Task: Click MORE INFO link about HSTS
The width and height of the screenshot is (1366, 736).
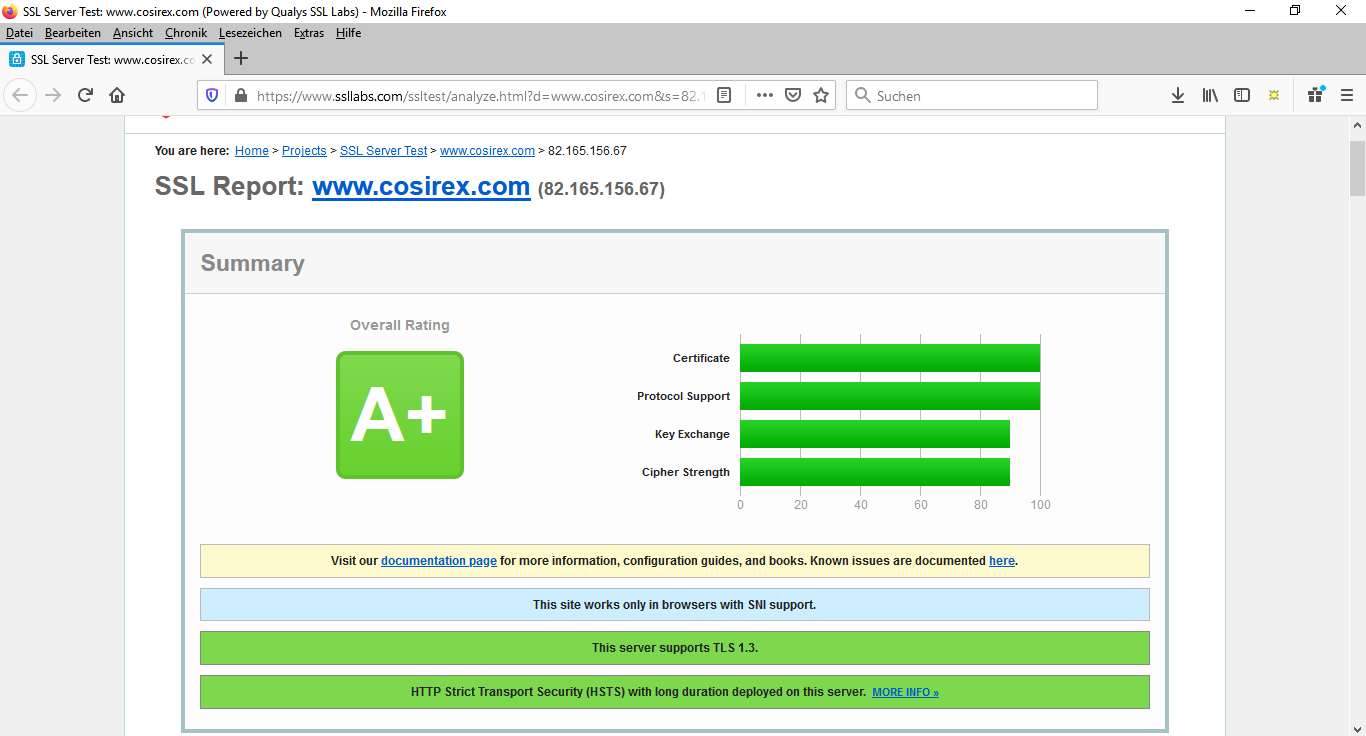Action: click(905, 692)
